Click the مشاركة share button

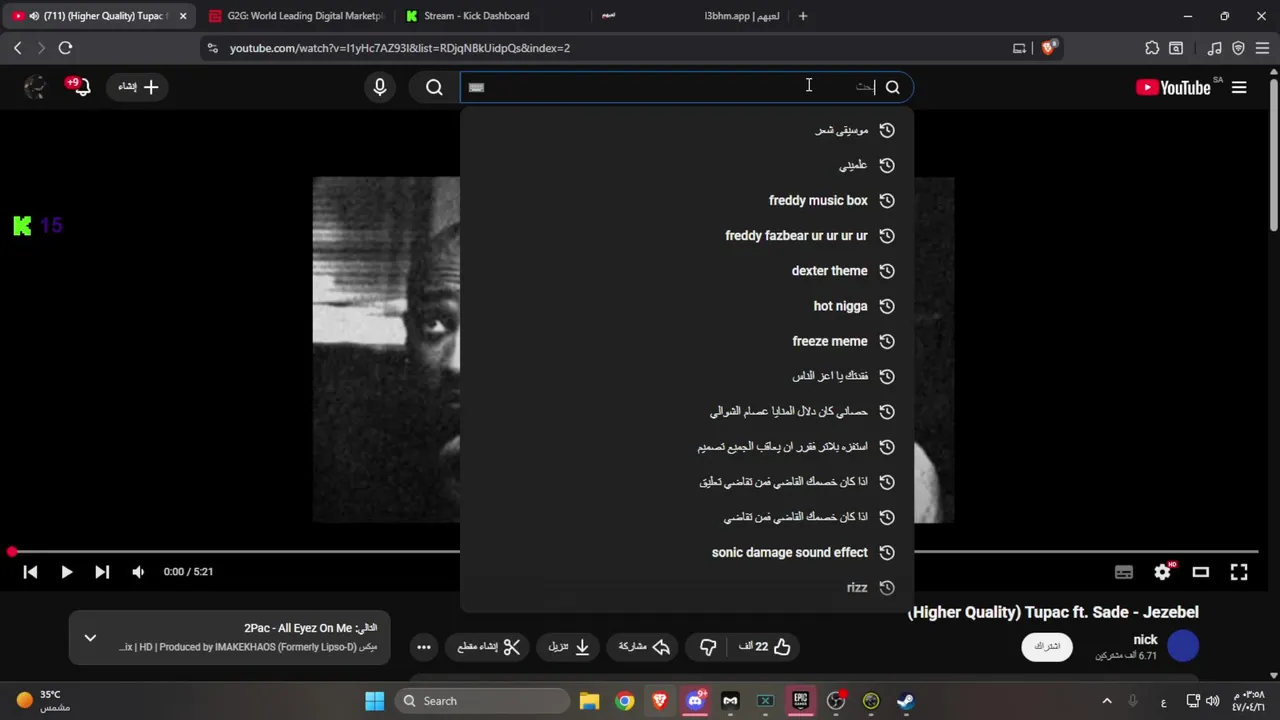tap(644, 647)
